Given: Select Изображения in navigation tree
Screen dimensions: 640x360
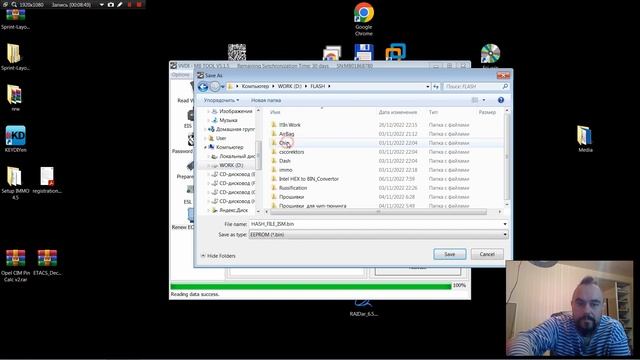Looking at the screenshot, I should (x=236, y=111).
